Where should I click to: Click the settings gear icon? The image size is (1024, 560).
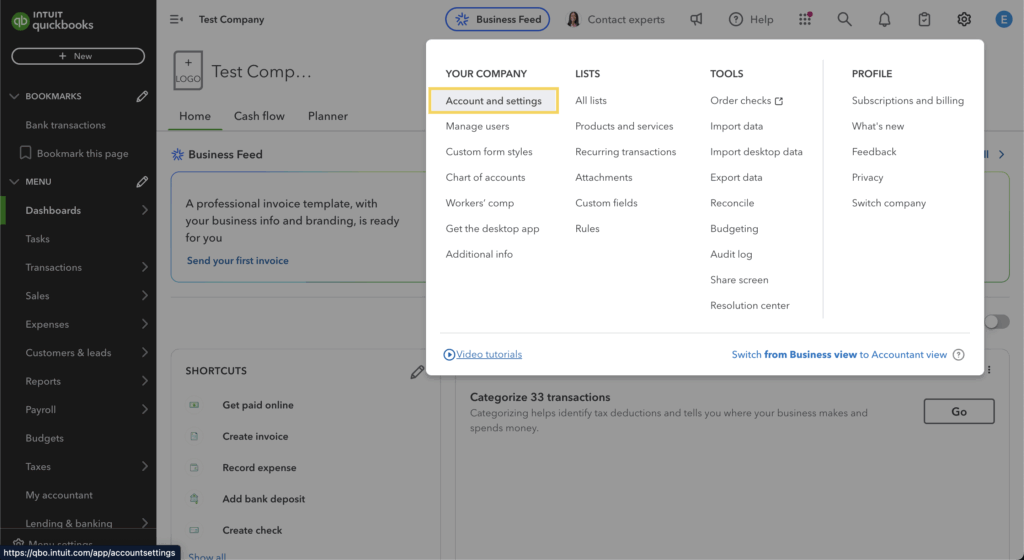[964, 19]
